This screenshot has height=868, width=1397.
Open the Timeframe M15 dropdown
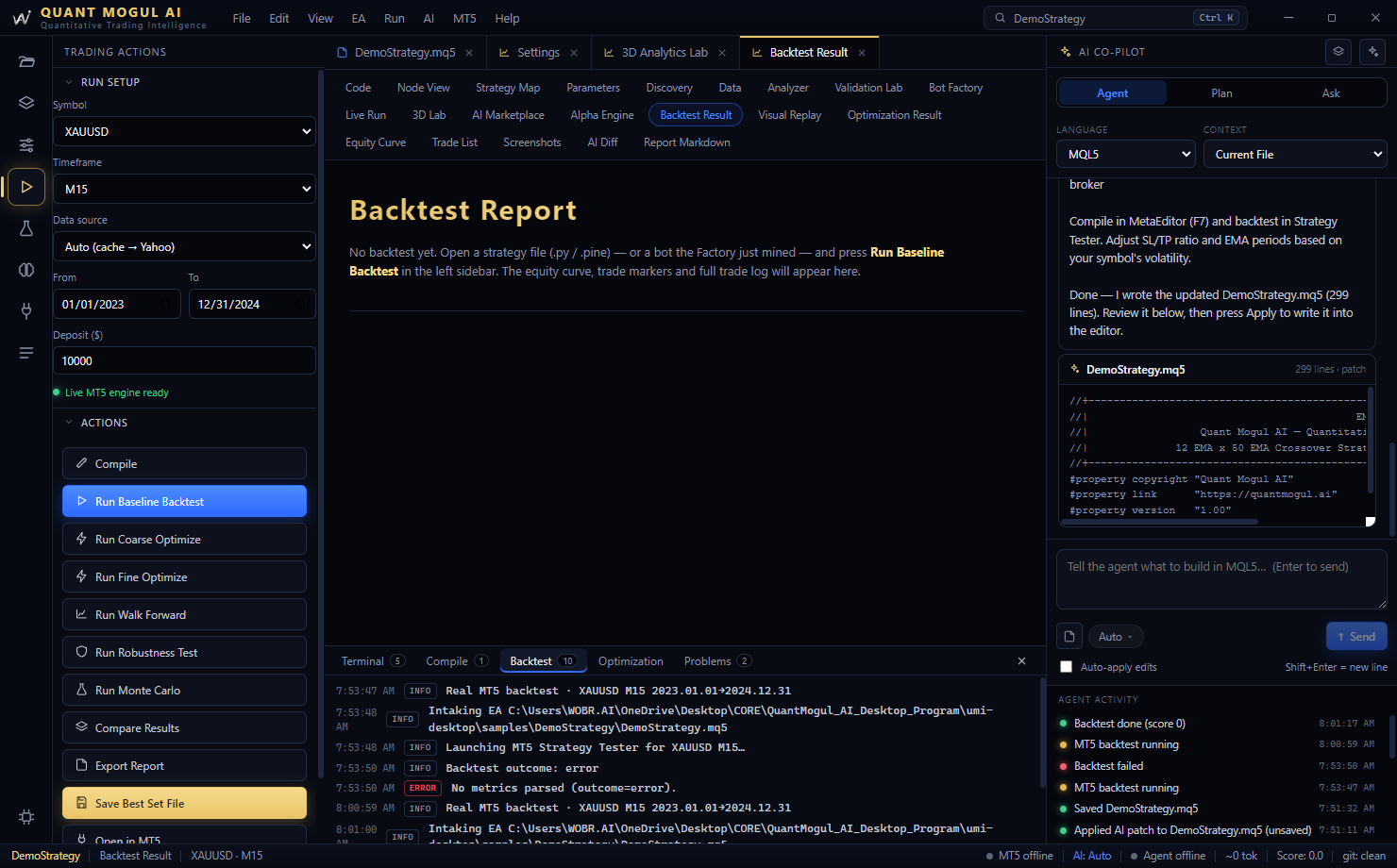click(184, 189)
